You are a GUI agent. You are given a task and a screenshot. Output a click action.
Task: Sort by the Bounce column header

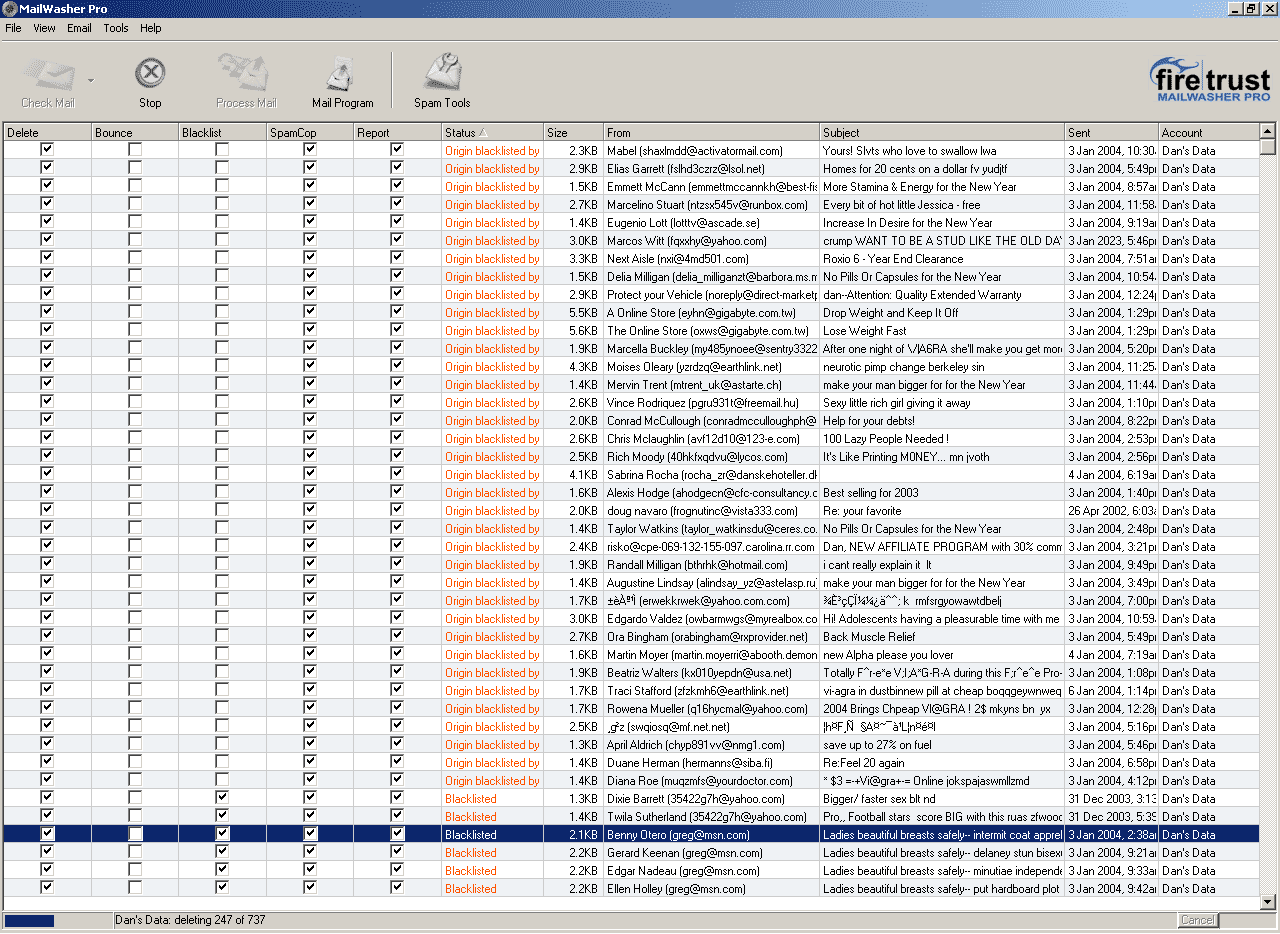pyautogui.click(x=135, y=132)
